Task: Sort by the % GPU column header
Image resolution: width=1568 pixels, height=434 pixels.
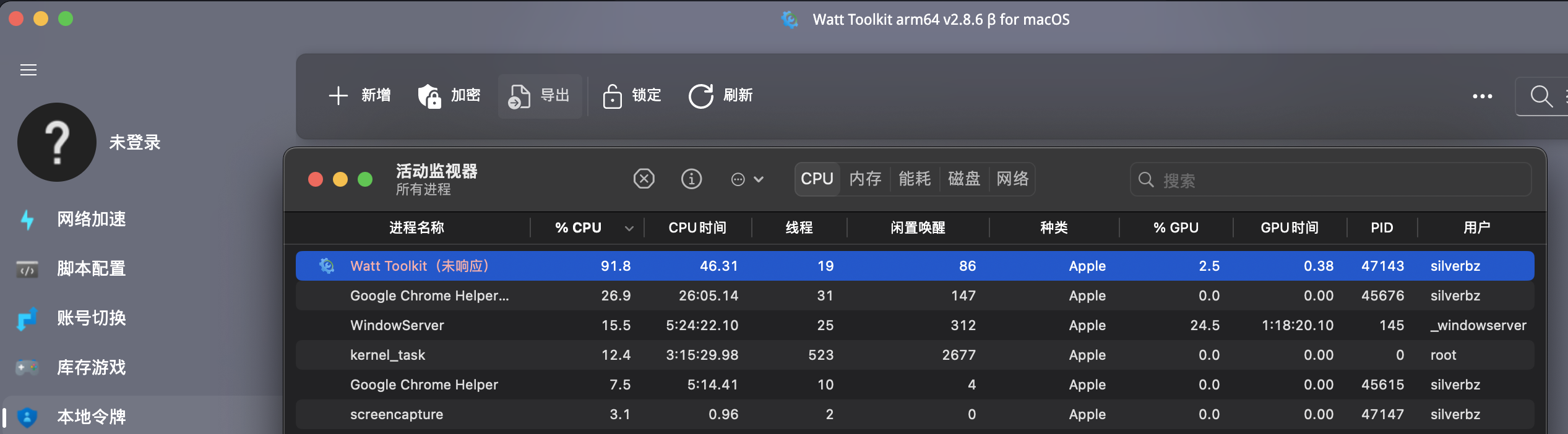Action: pos(1176,228)
